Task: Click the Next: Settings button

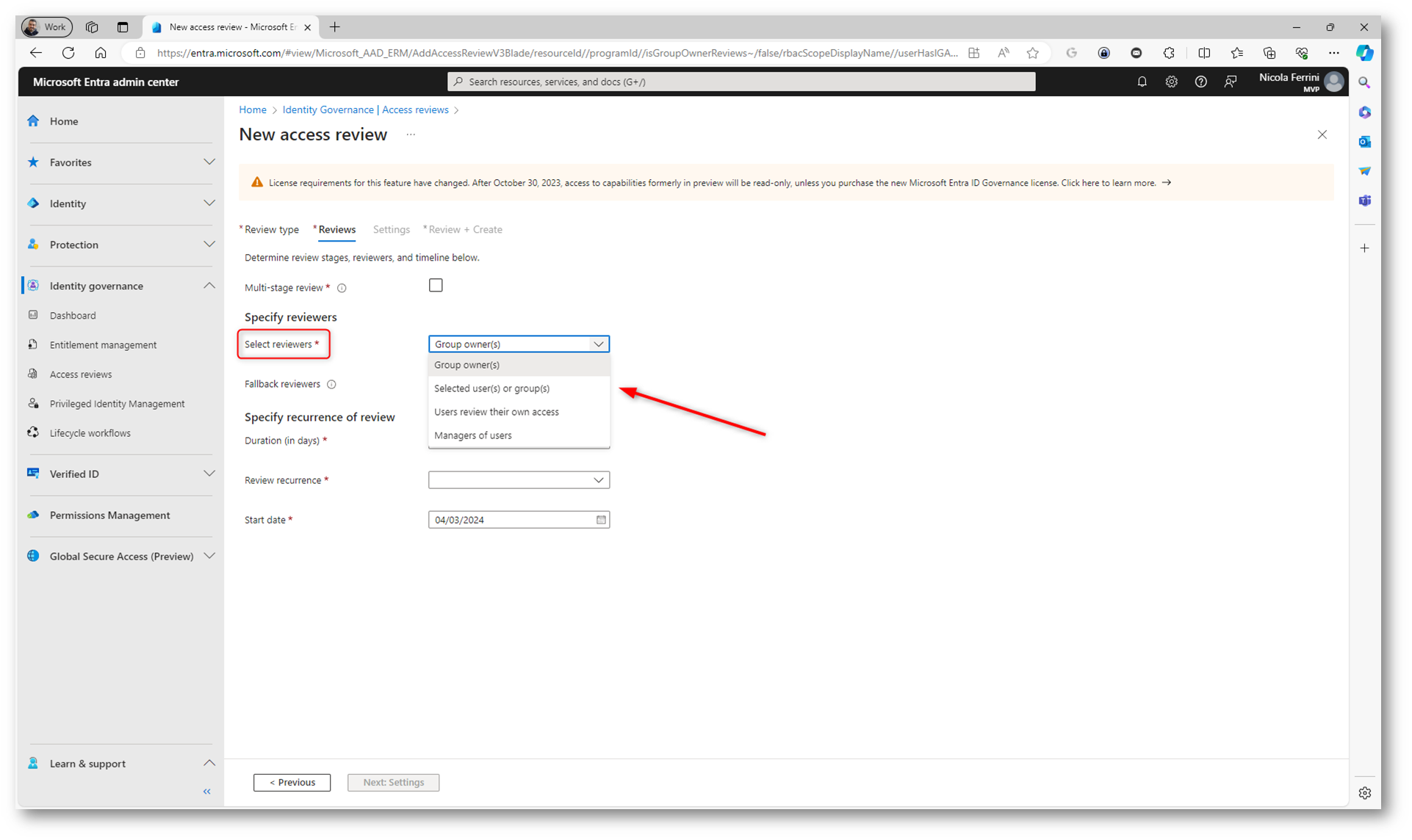Action: 393,782
